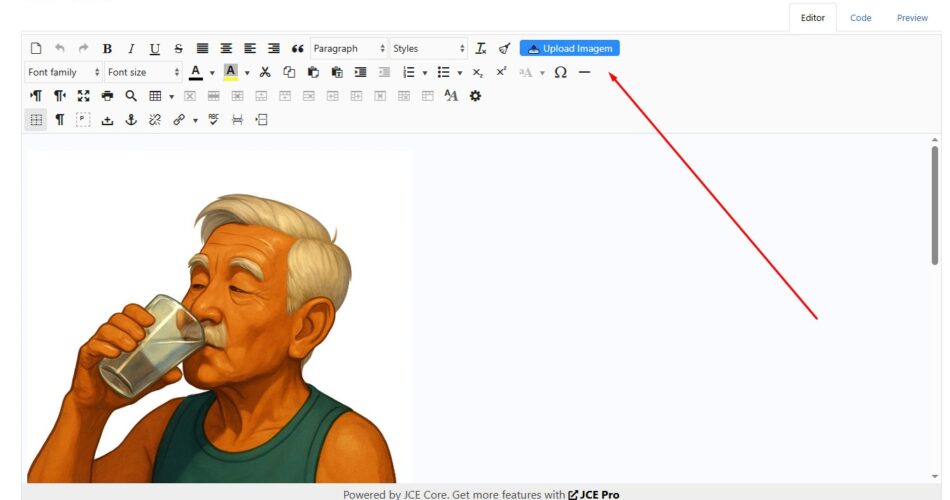Click the scissors cut icon
The height and width of the screenshot is (500, 950).
click(265, 72)
